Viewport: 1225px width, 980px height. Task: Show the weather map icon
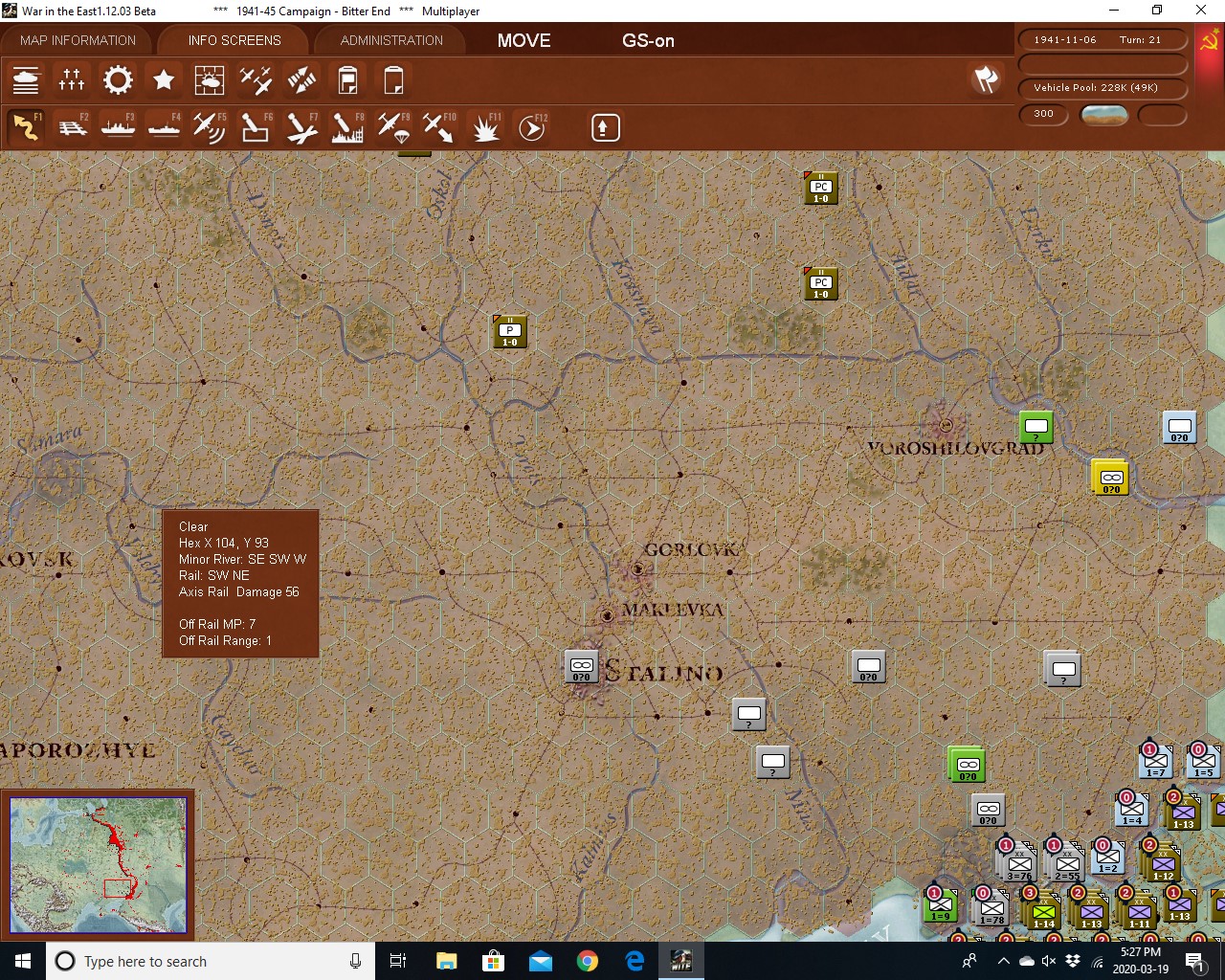(210, 79)
